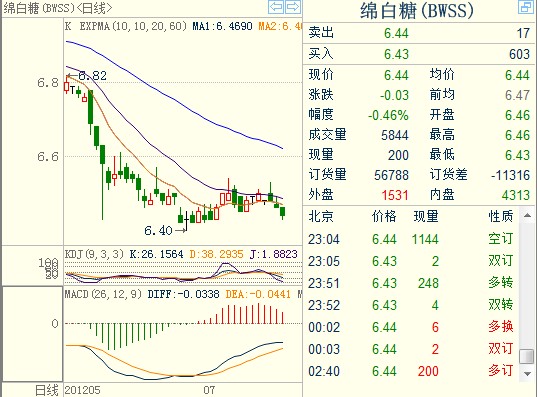Click the quote panel heading 绵白糖(BWSS)
This screenshot has width=537, height=397.
(417, 11)
